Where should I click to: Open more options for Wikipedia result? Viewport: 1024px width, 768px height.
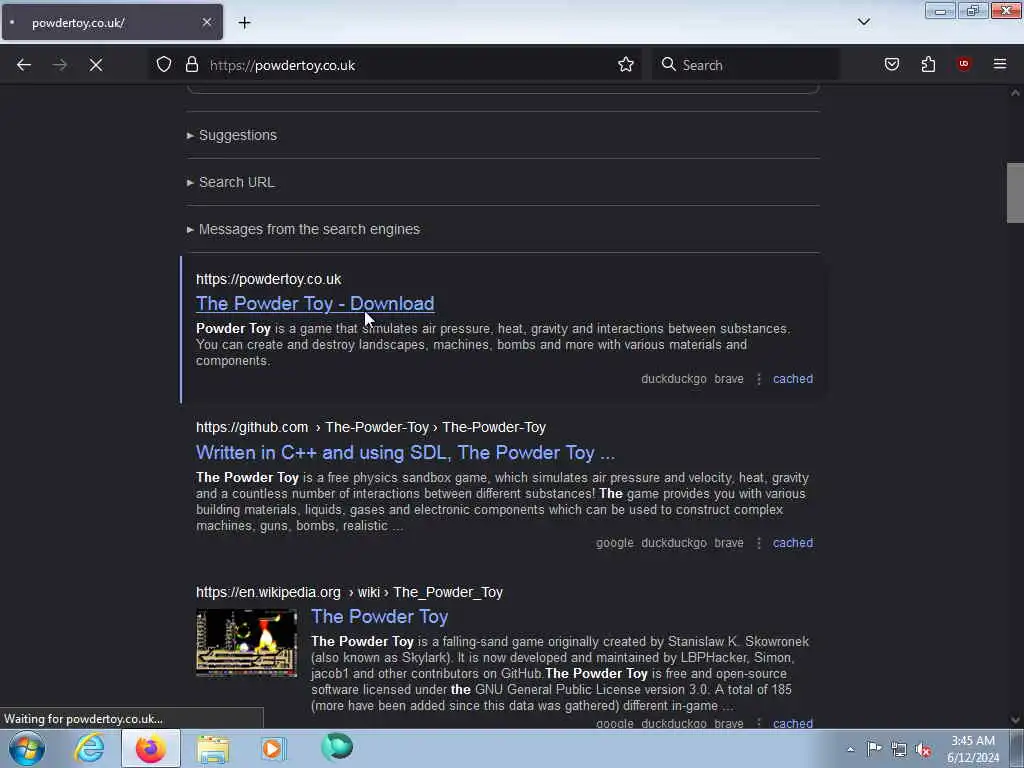(758, 723)
